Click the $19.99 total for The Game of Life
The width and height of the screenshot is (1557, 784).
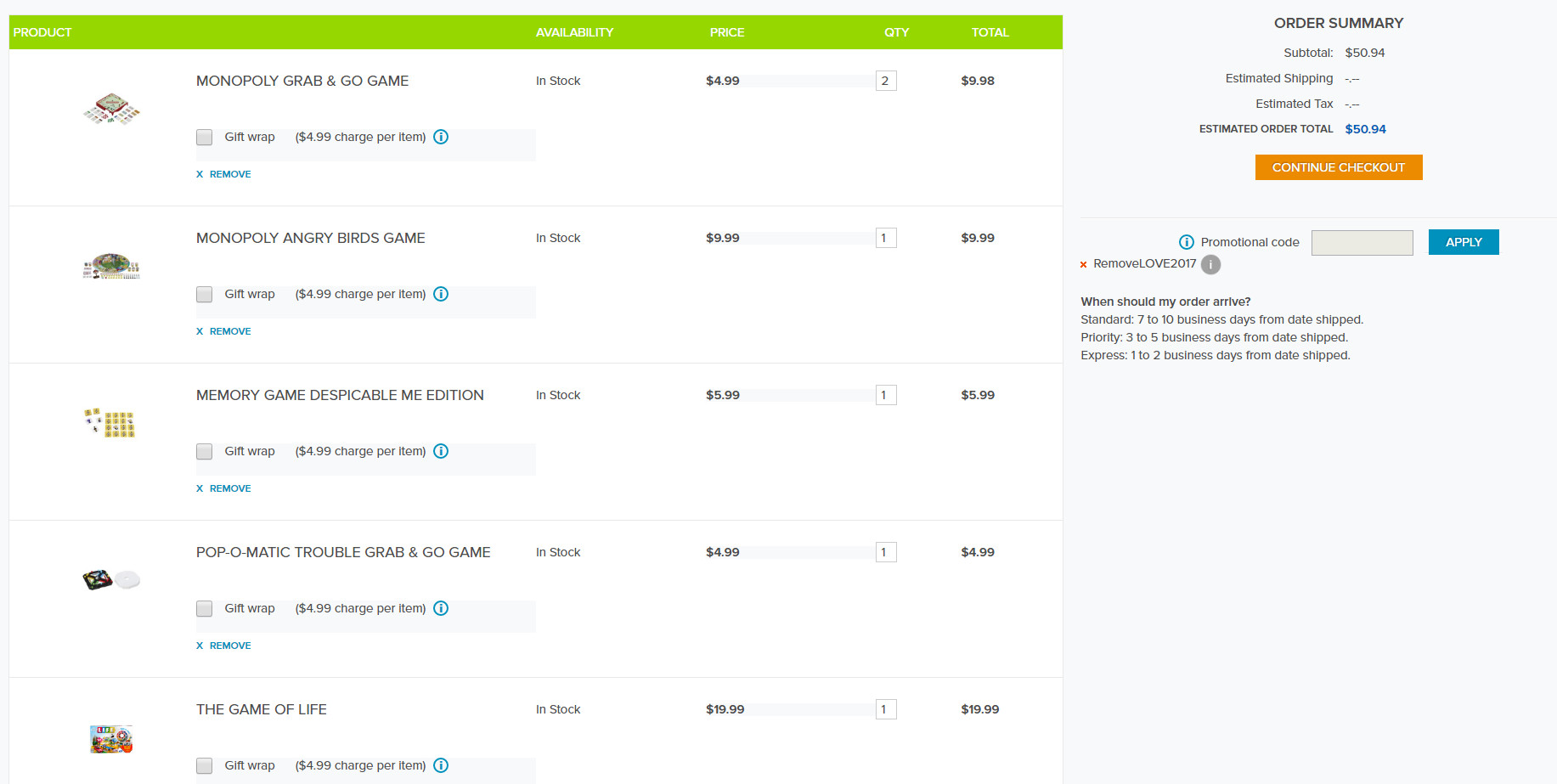[x=980, y=709]
